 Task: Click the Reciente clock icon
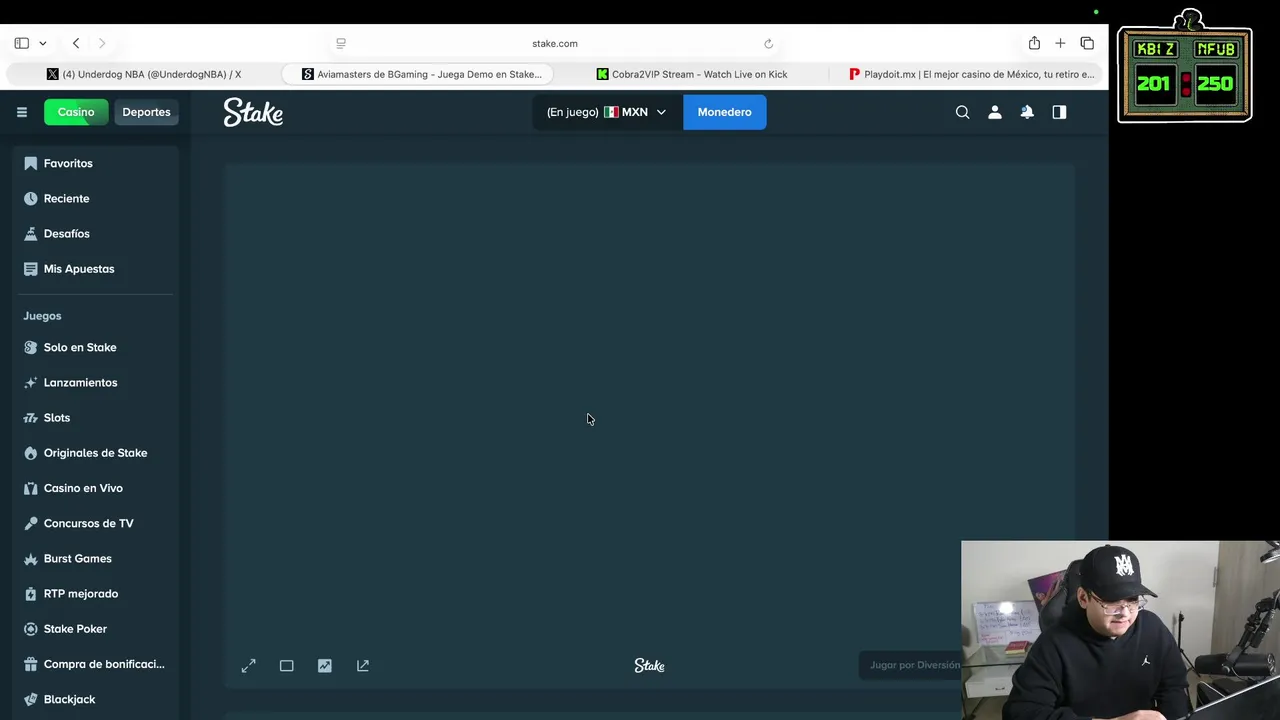30,198
